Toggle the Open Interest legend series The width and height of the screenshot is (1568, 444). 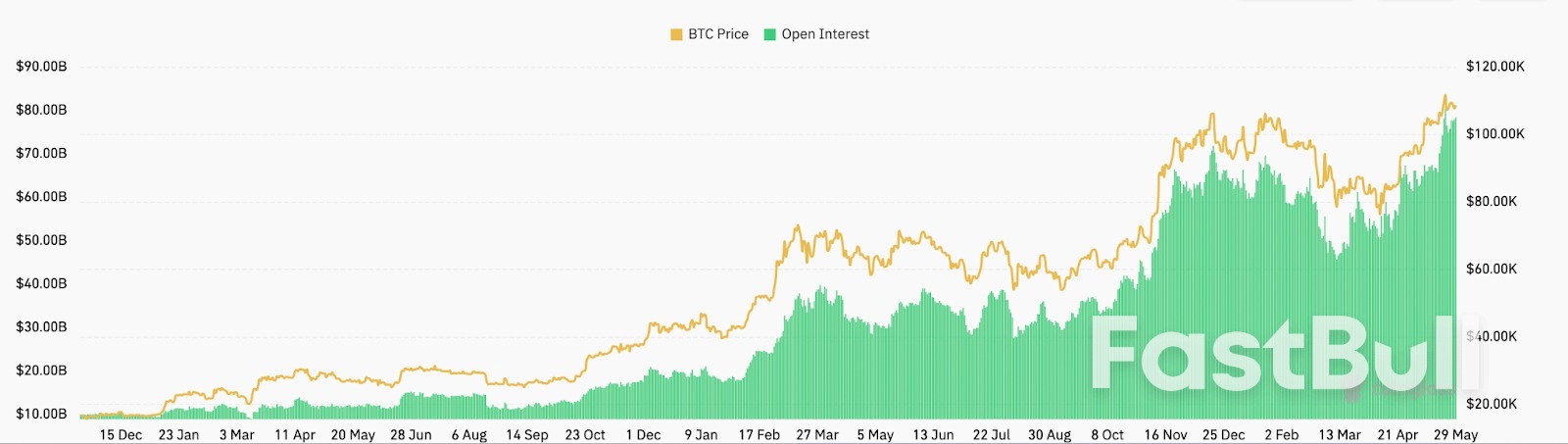click(824, 34)
